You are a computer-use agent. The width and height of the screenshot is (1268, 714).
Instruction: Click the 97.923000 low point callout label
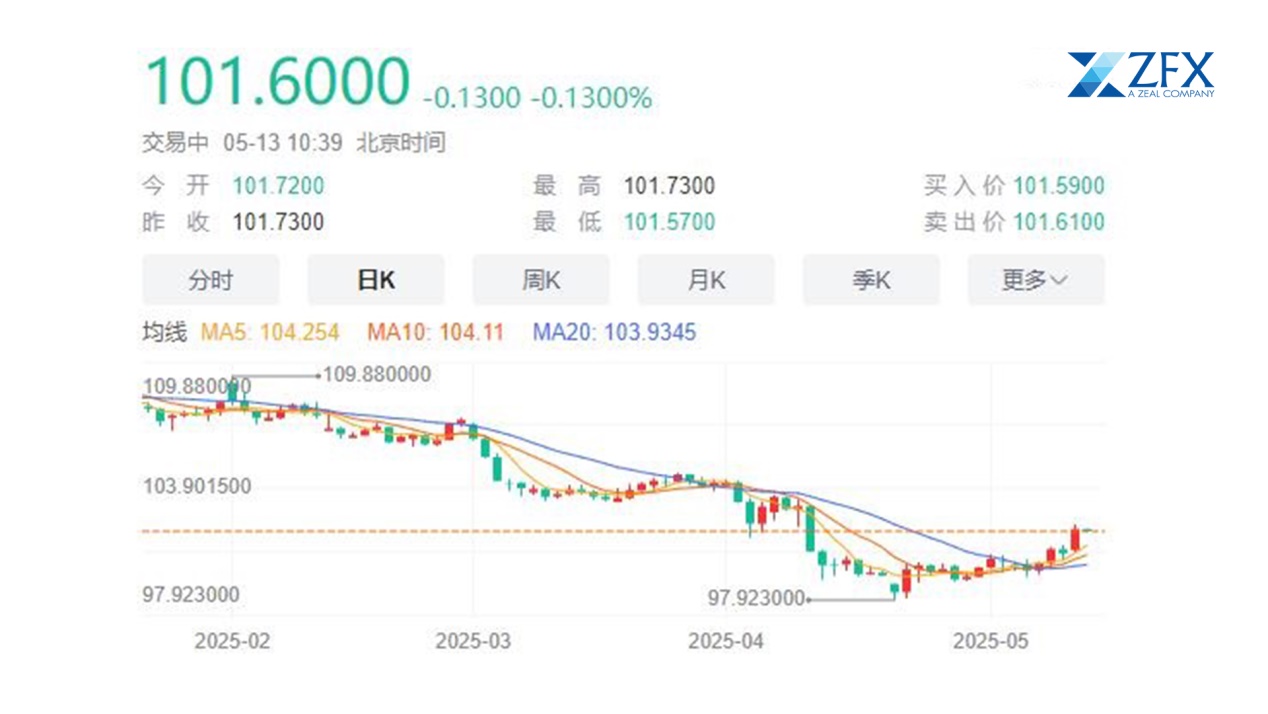click(756, 598)
